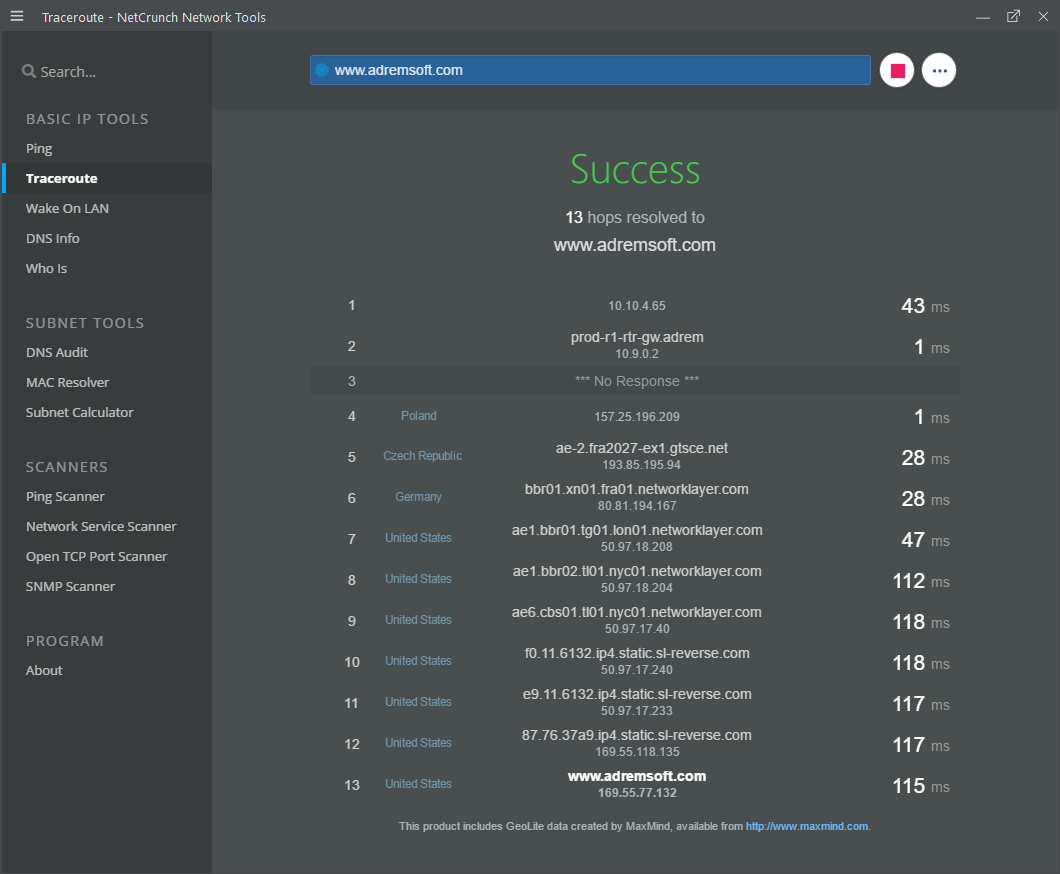Stop the traceroute with the red button
Screen dimensions: 1060x874
[x=897, y=70]
